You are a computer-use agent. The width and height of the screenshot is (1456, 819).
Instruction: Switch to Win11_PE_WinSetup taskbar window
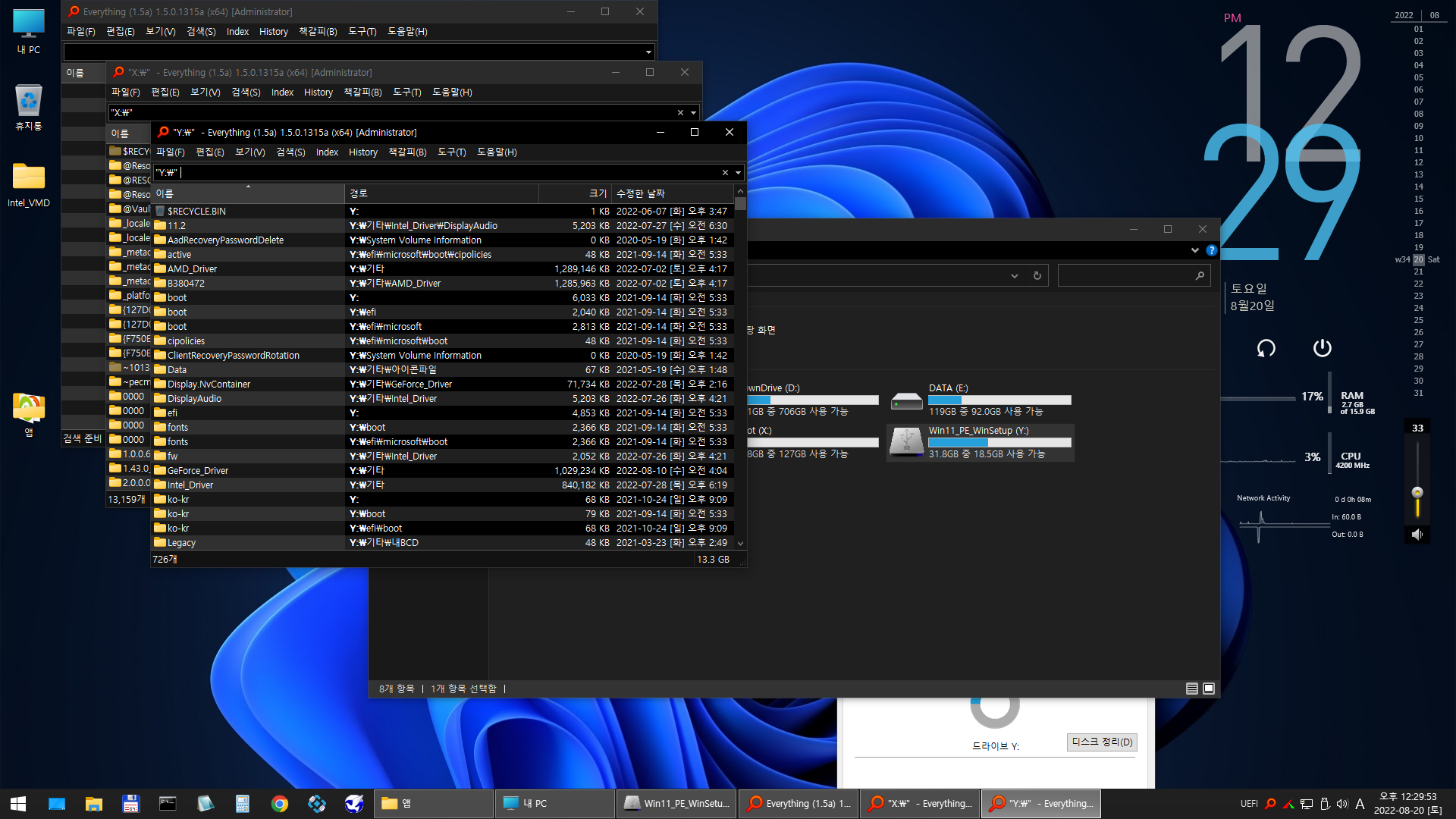coord(676,803)
